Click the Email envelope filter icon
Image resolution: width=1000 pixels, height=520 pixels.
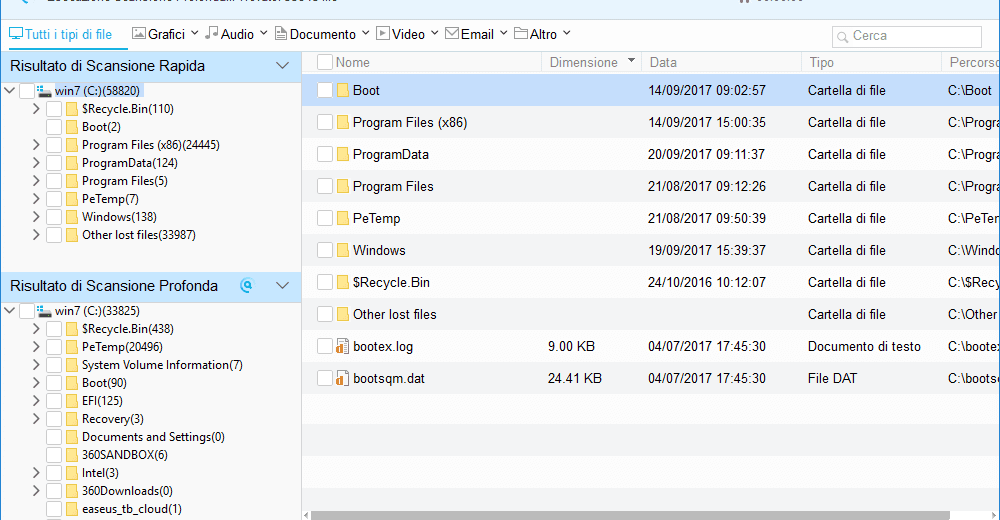452,34
